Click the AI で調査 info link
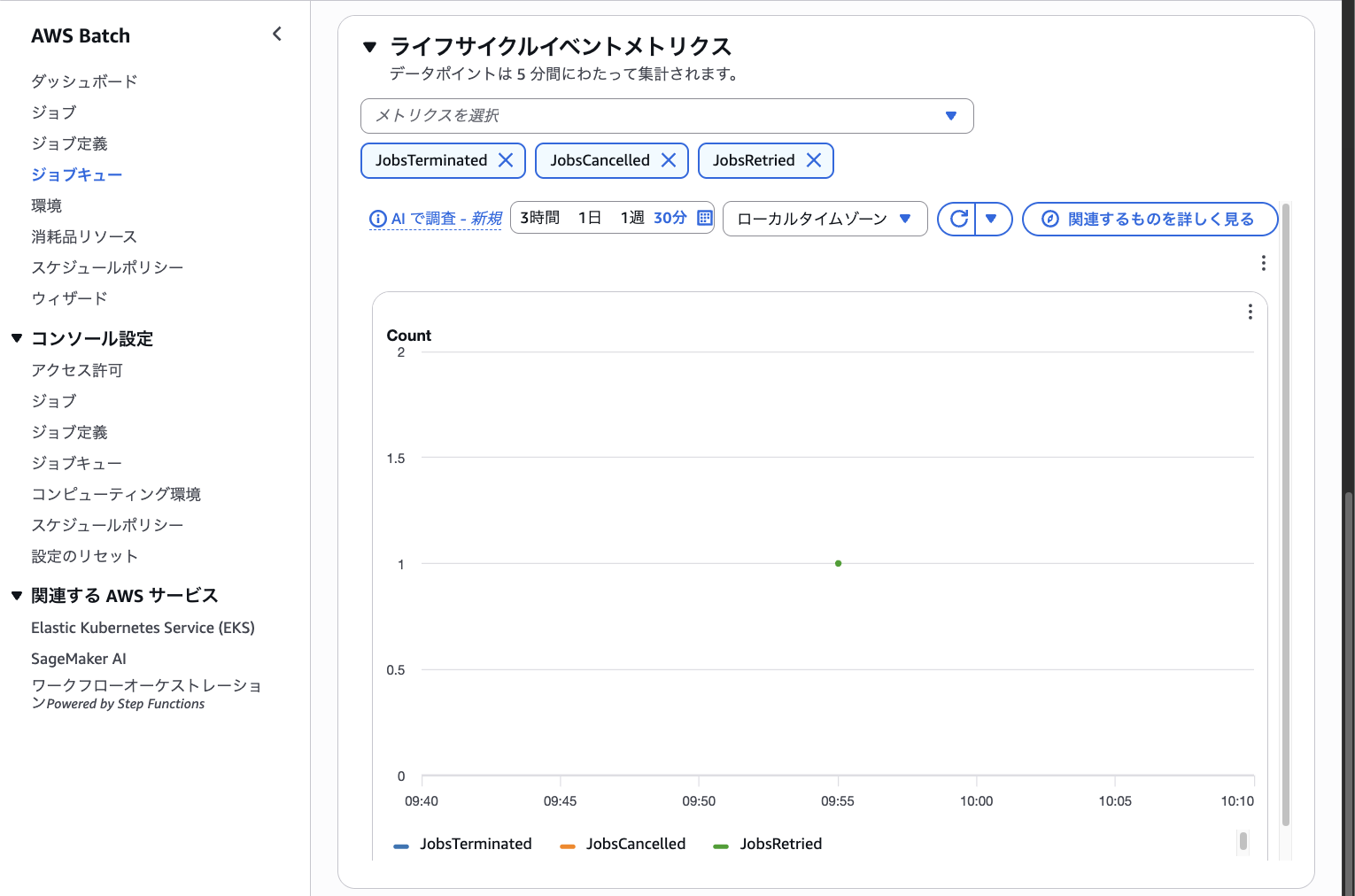 click(x=436, y=219)
